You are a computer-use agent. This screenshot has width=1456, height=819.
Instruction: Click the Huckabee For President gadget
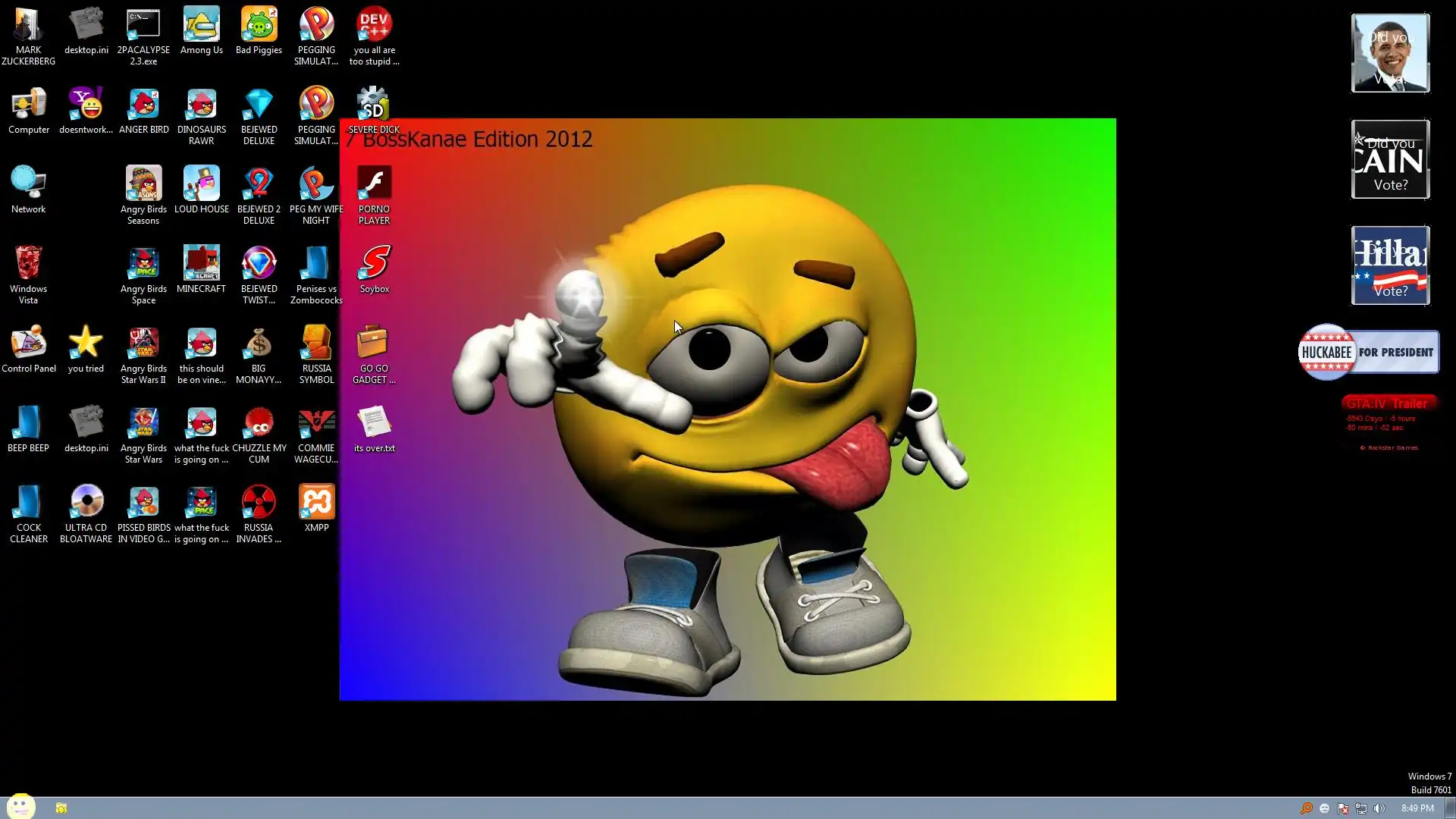click(x=1368, y=352)
